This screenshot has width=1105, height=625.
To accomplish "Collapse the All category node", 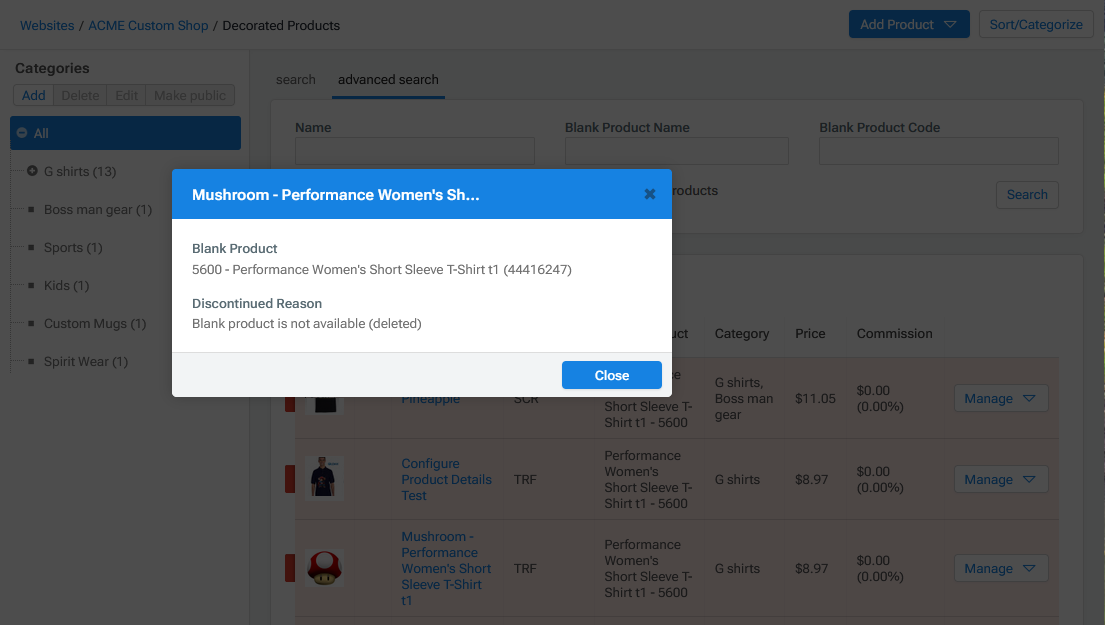I will [22, 133].
